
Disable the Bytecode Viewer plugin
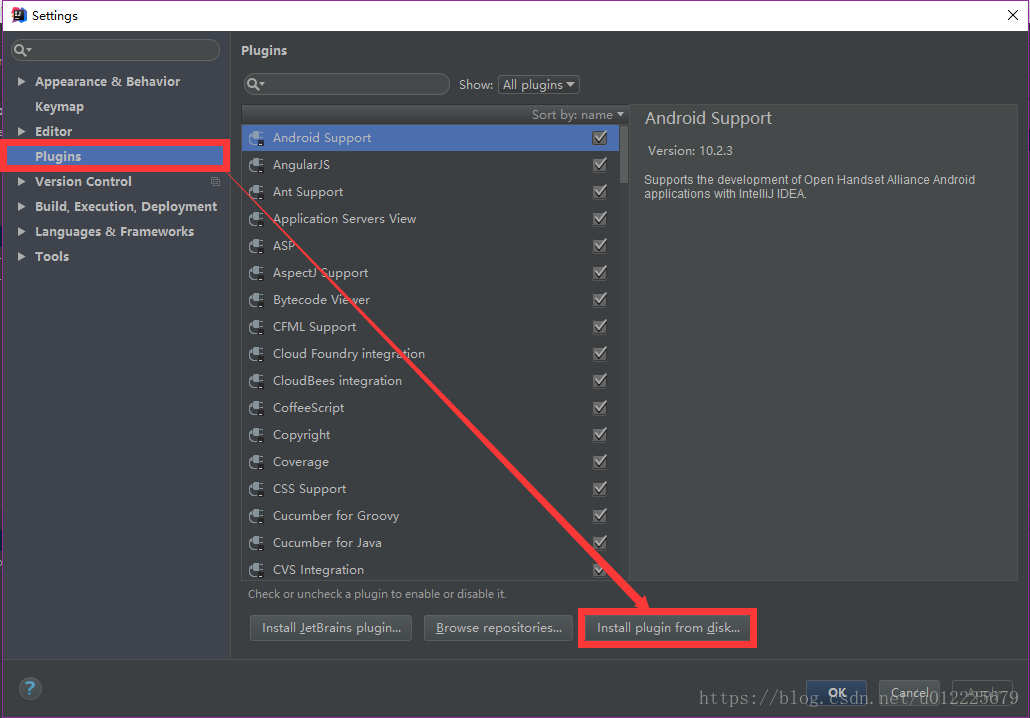pos(600,300)
